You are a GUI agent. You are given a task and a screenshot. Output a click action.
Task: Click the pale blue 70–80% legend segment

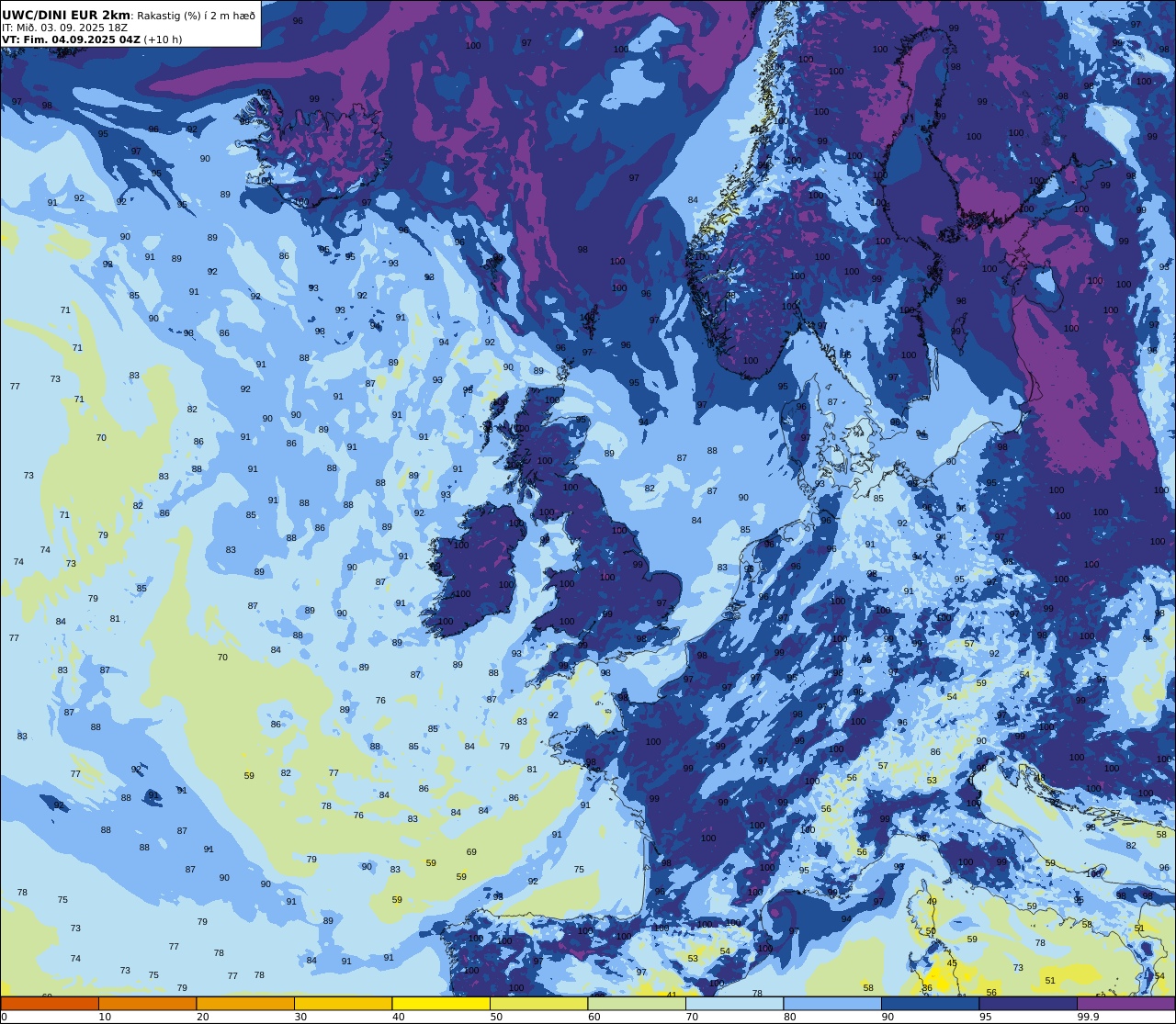734,1003
